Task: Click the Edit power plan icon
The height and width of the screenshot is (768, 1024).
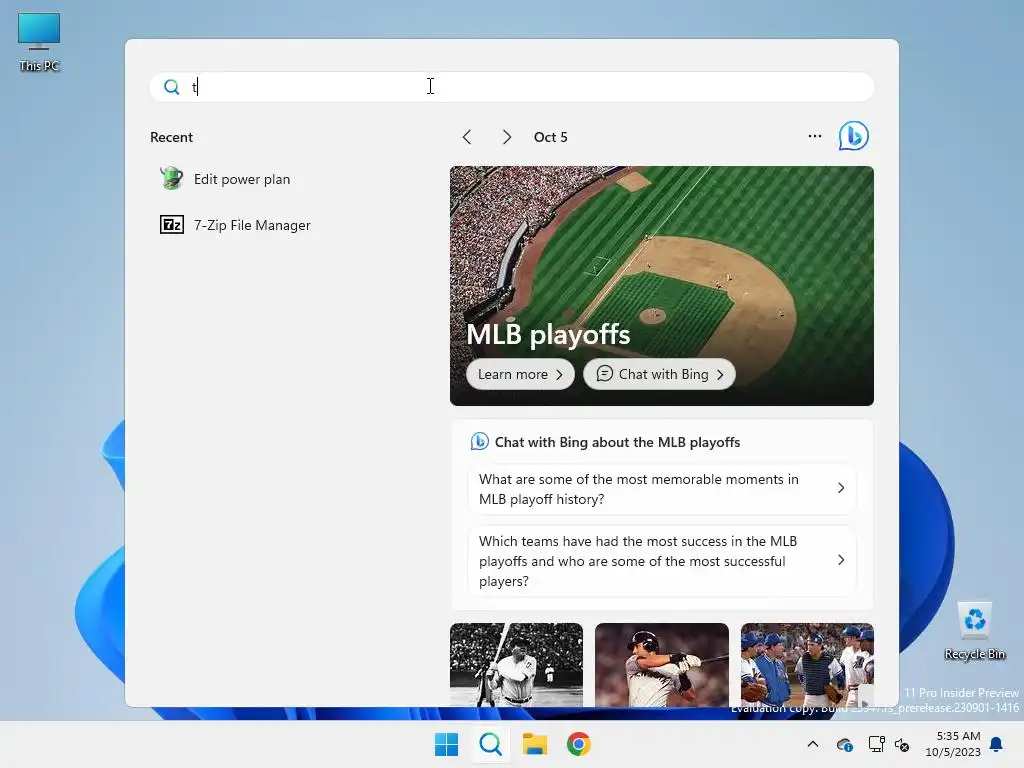Action: (172, 178)
